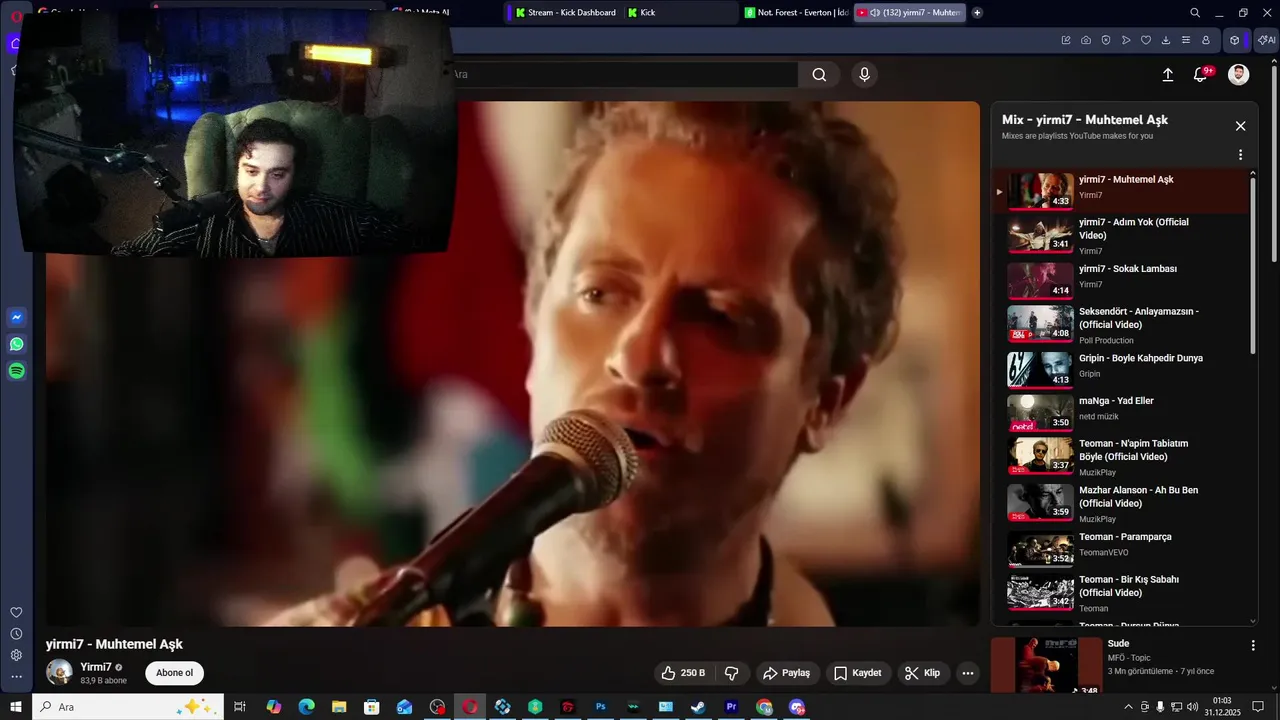The image size is (1280, 720).
Task: Show hidden system tray icons chevron
Action: [1129, 707]
